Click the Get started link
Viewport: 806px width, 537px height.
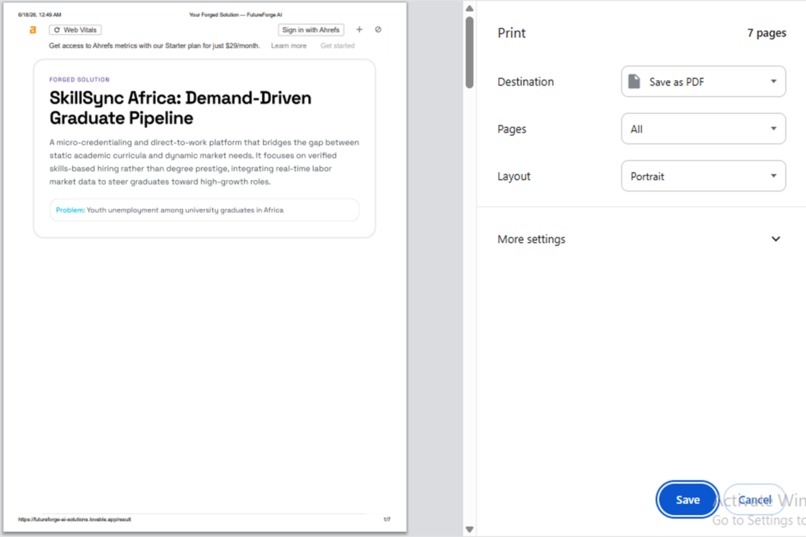[337, 46]
